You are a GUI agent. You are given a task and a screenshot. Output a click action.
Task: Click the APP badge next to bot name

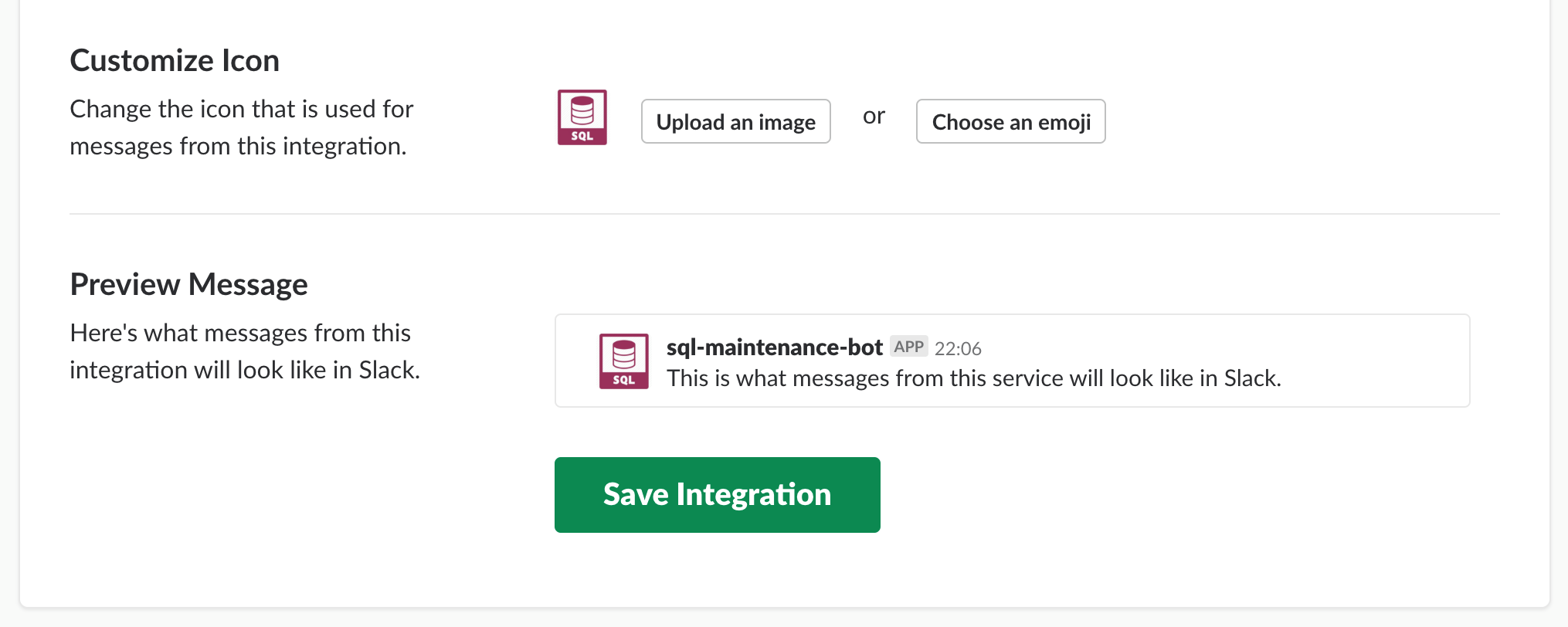[x=908, y=347]
